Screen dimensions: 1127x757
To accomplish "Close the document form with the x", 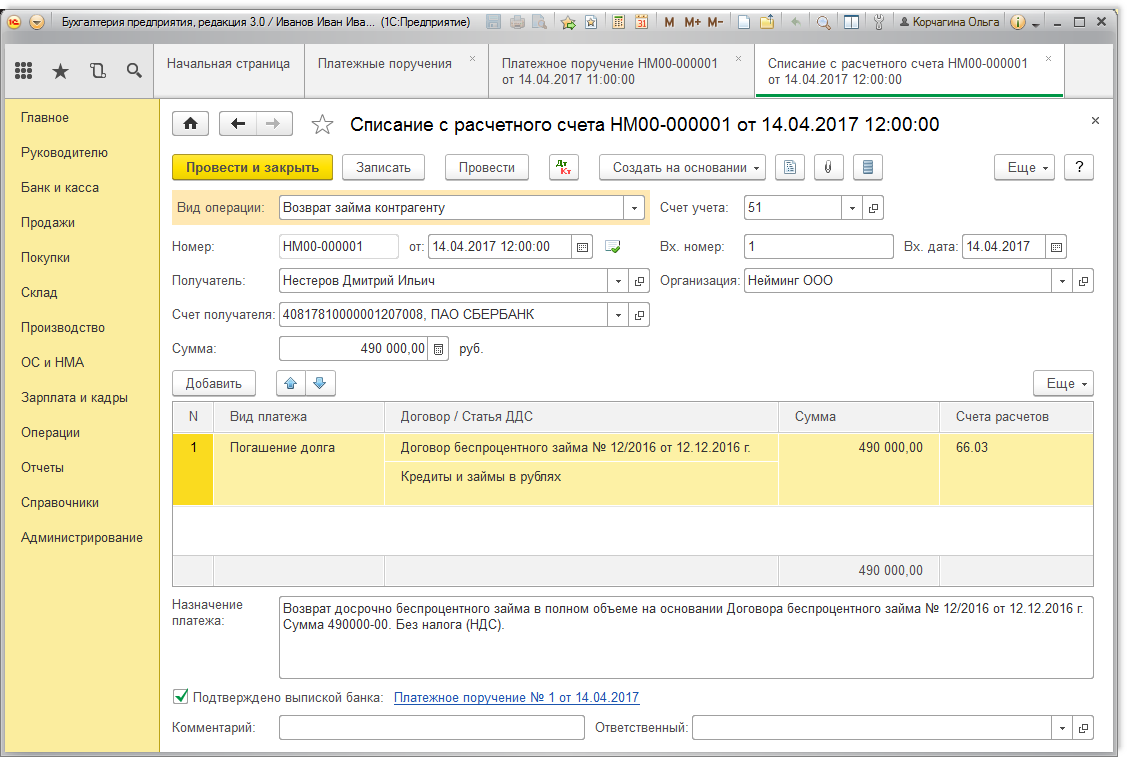I will (1095, 121).
